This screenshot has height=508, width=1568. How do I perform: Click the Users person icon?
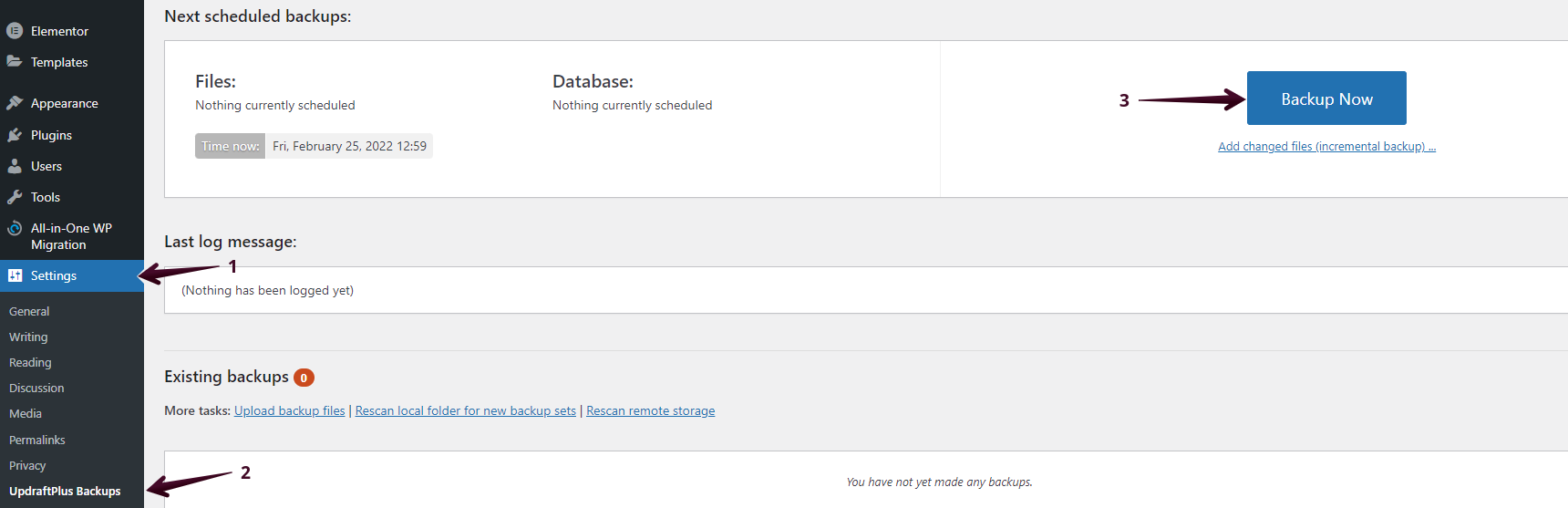(x=15, y=166)
